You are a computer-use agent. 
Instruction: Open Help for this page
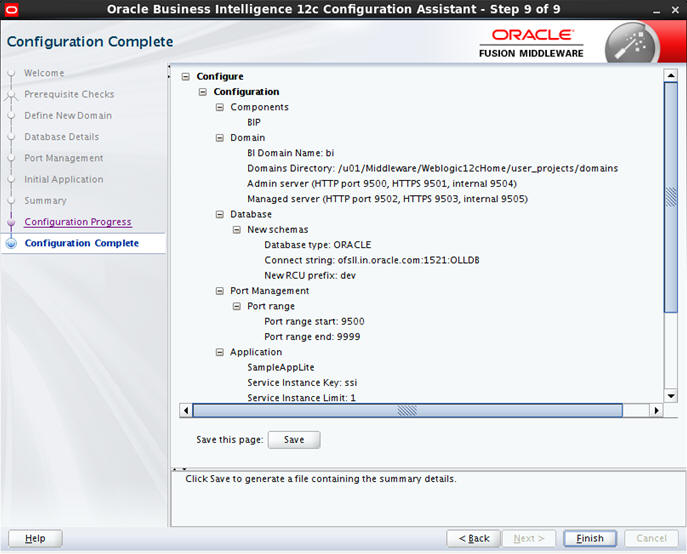(35, 538)
